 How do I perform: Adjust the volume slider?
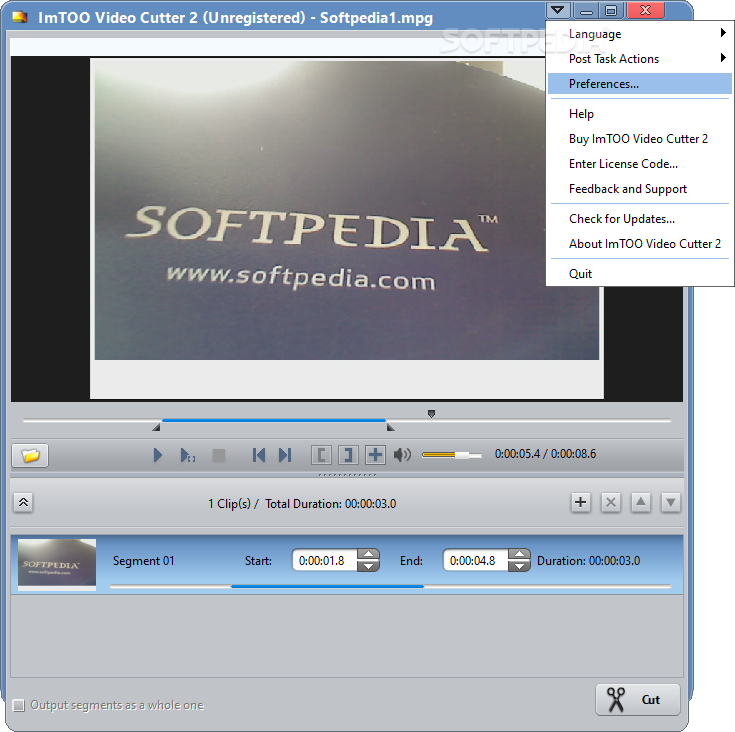(451, 455)
